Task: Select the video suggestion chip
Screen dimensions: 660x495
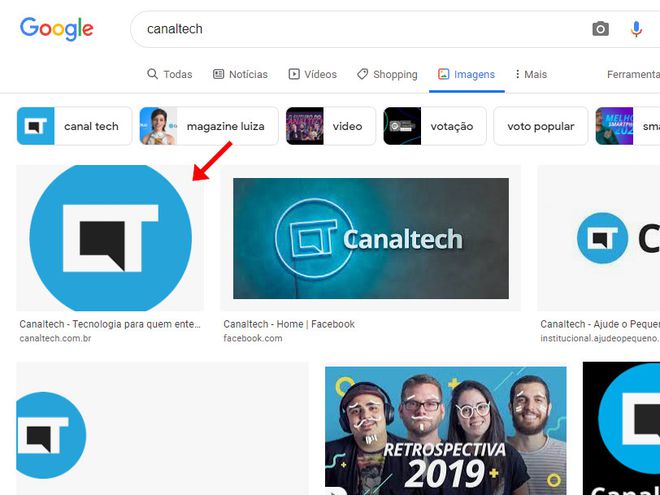Action: point(331,126)
